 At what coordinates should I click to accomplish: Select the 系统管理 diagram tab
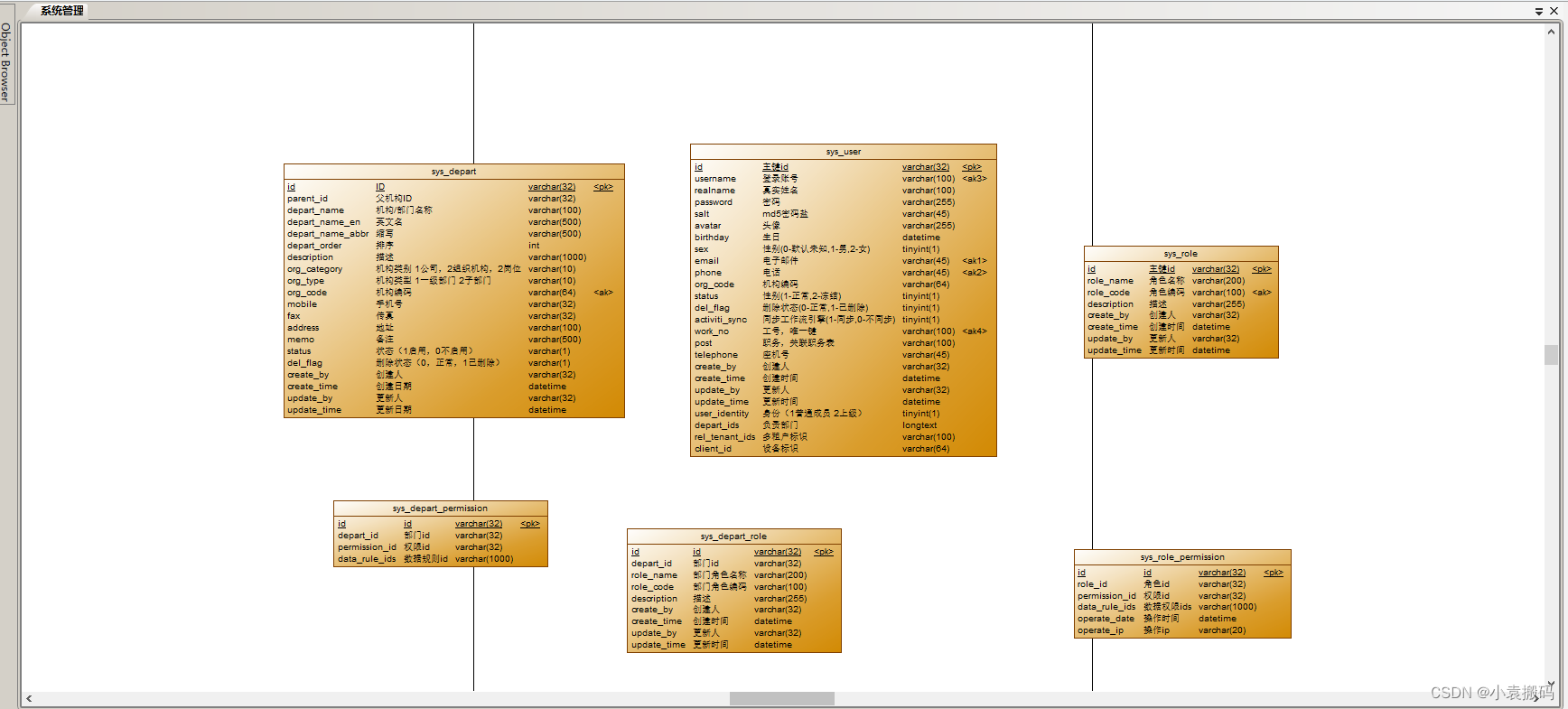(62, 11)
